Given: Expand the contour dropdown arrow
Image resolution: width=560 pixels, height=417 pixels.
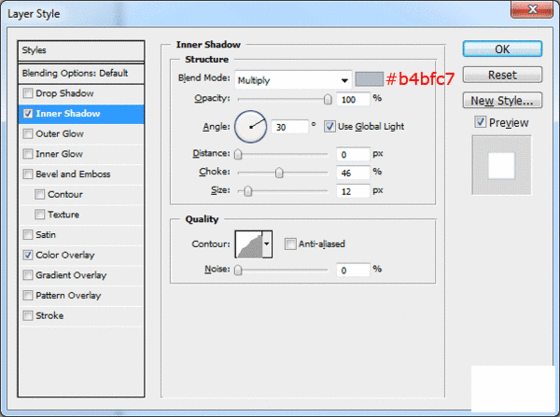Looking at the screenshot, I should click(x=267, y=244).
